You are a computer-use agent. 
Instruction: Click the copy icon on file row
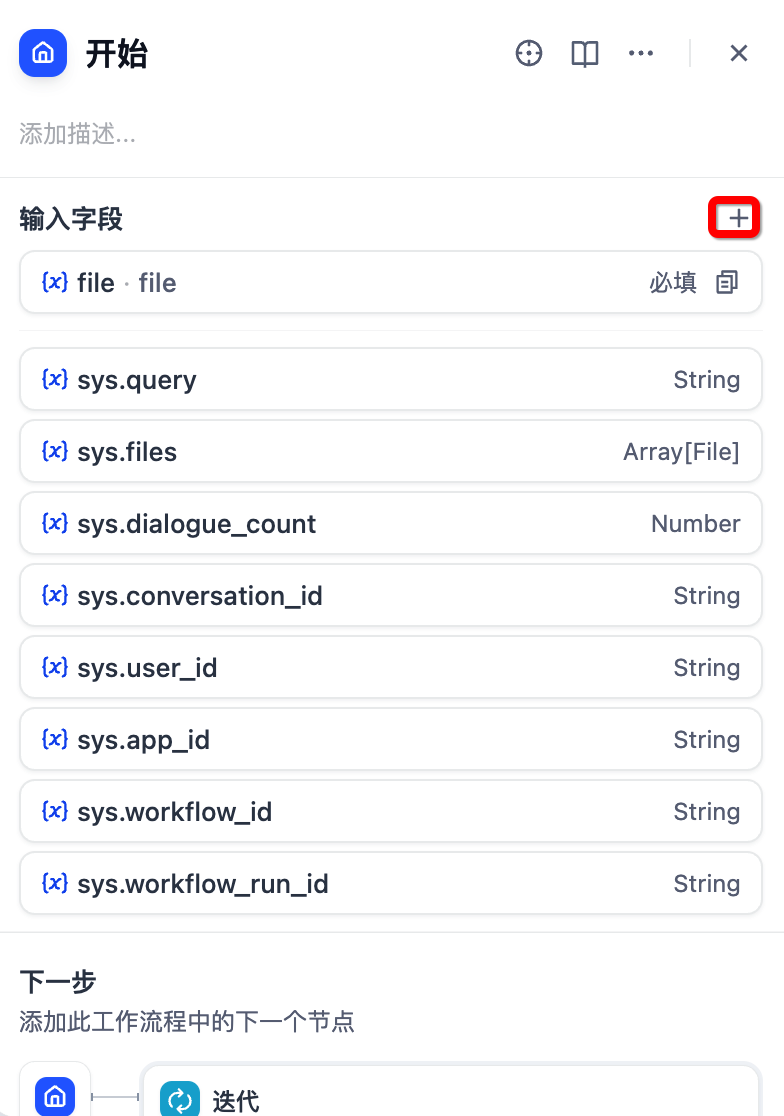[727, 283]
